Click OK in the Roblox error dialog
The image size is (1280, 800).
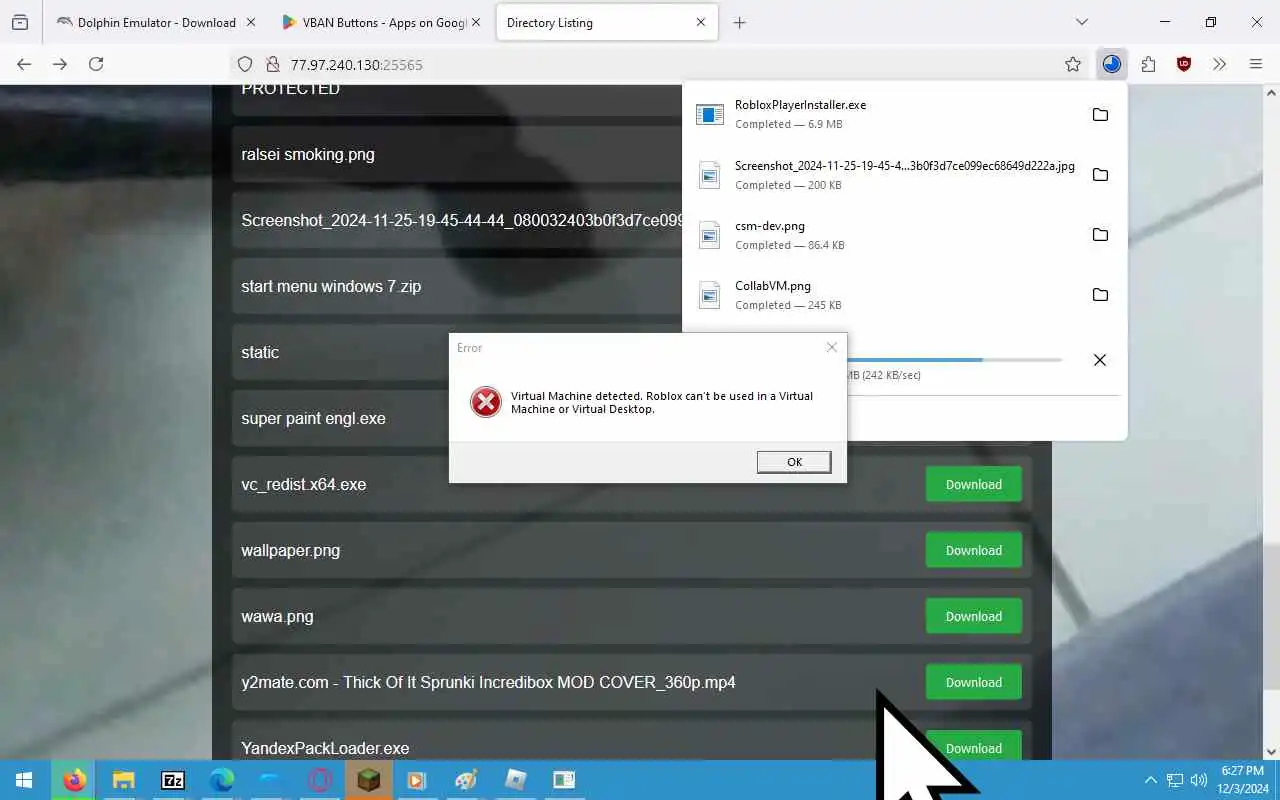[794, 462]
